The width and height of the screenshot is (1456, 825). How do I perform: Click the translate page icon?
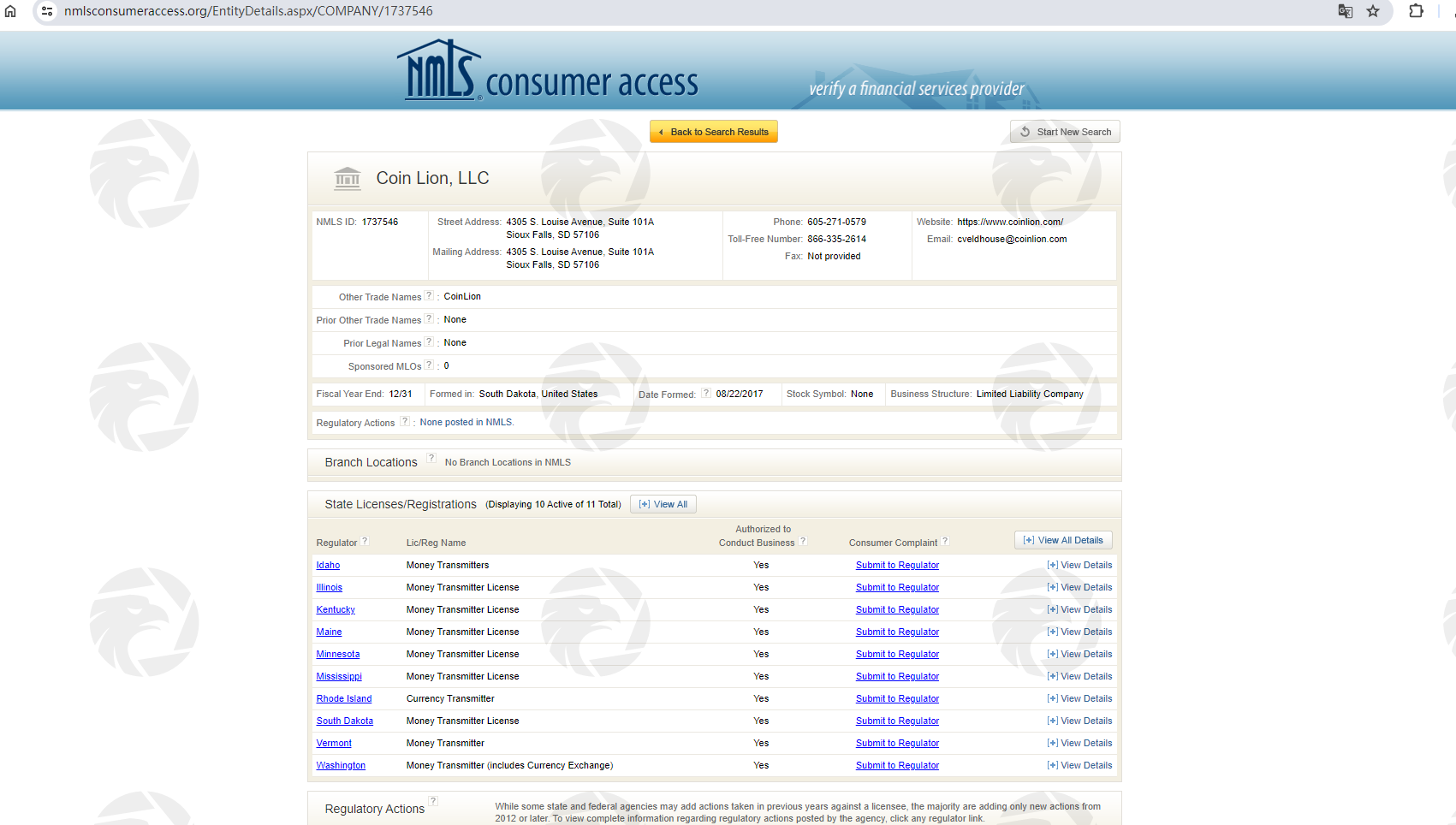[x=1346, y=11]
